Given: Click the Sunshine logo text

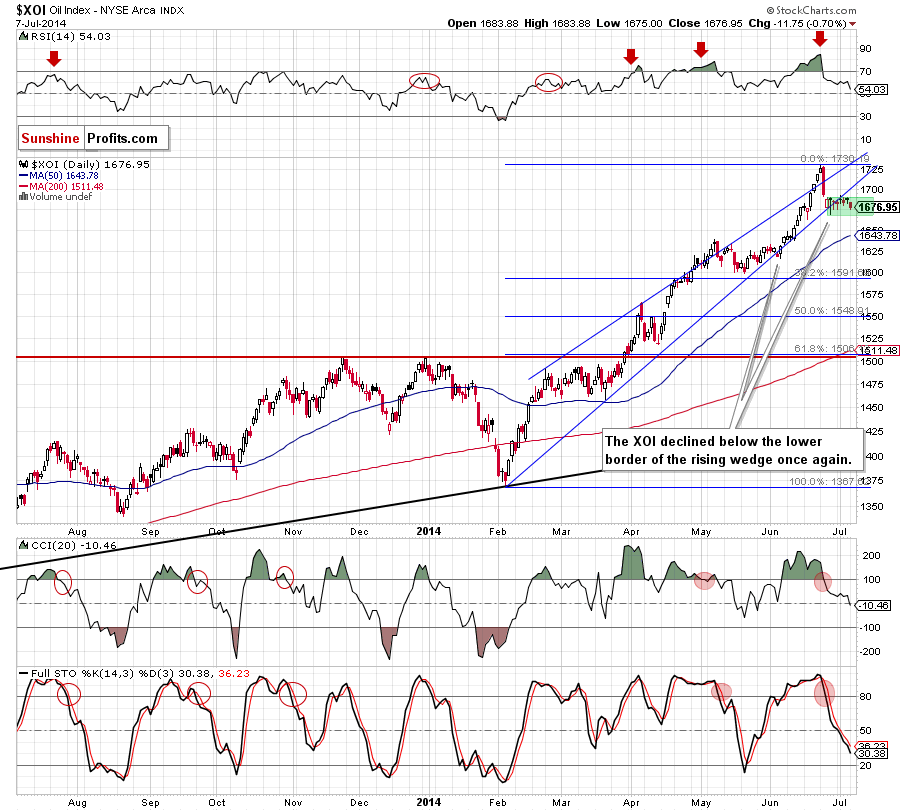Looking at the screenshot, I should (51, 138).
